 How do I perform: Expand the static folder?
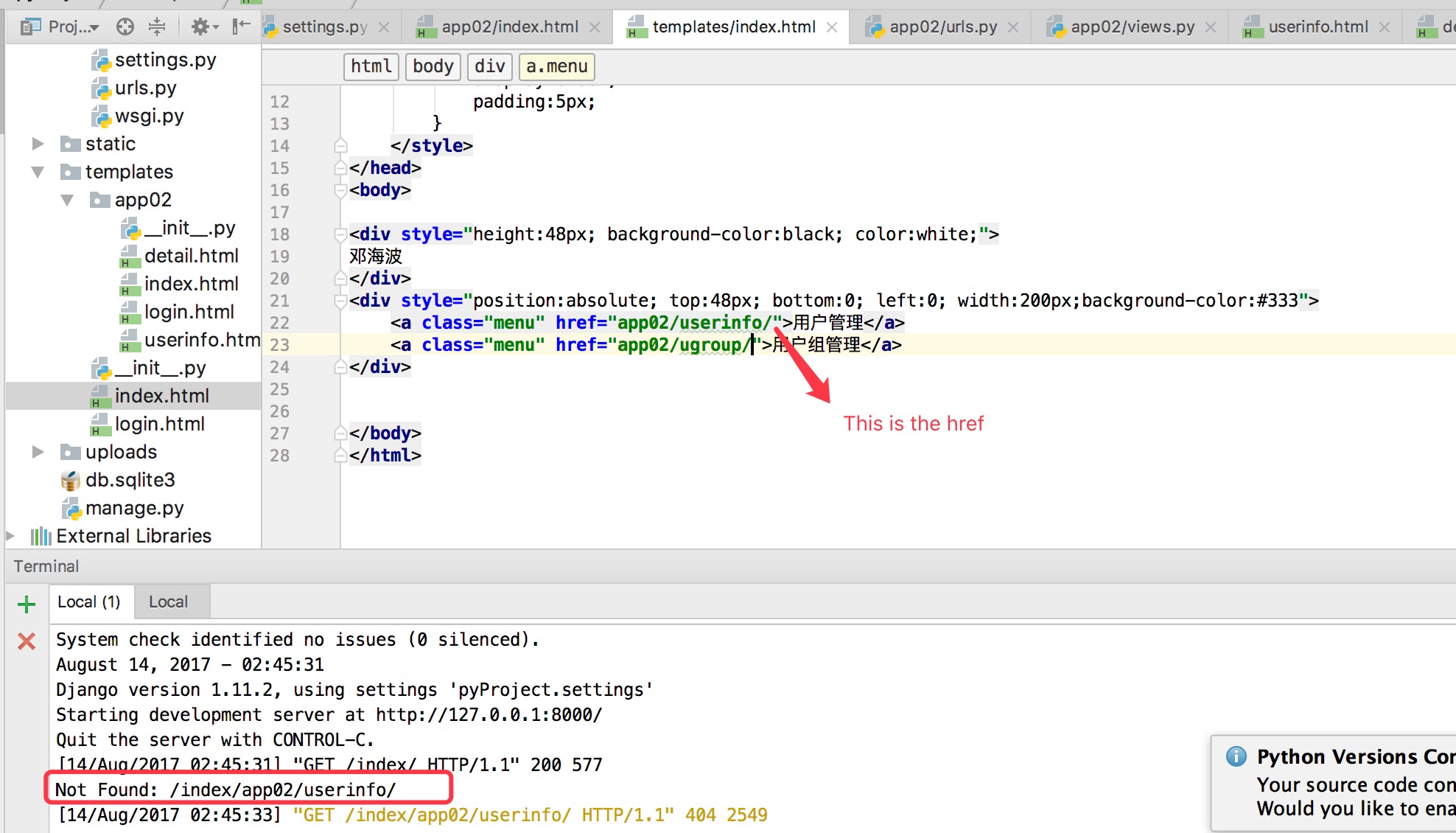(38, 143)
